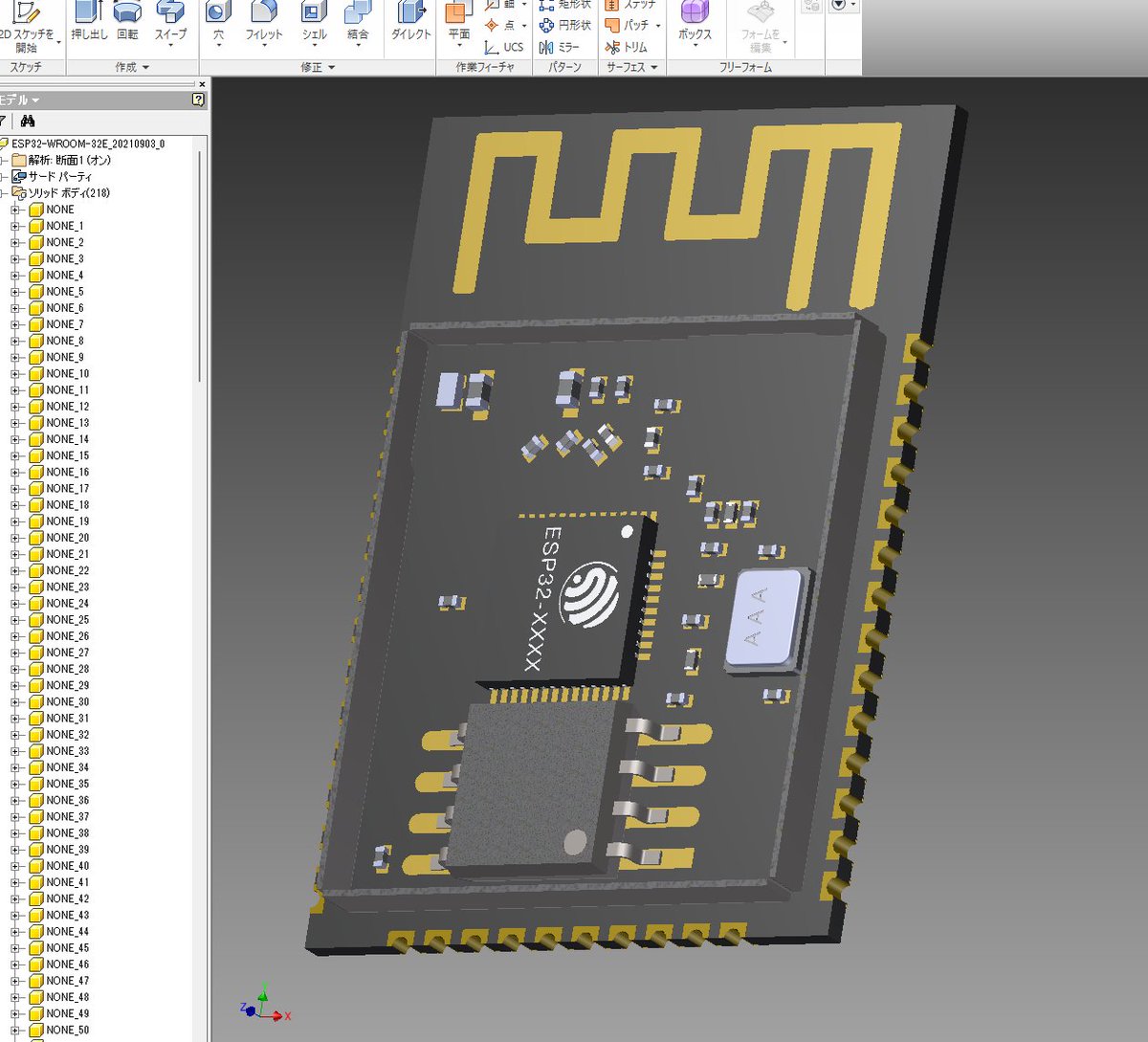Expand the サーフェス panel dropdown
This screenshot has width=1148, height=1042.
click(x=654, y=68)
